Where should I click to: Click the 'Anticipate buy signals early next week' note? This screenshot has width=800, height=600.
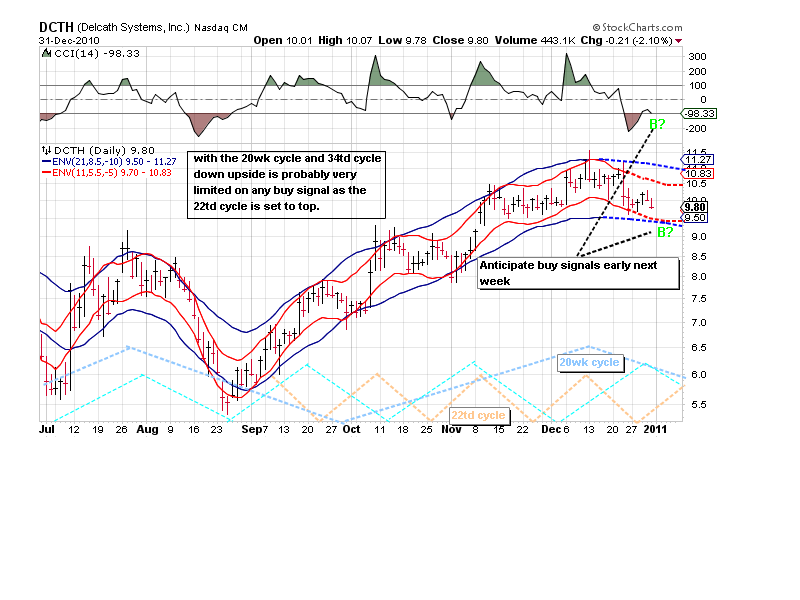pos(579,273)
